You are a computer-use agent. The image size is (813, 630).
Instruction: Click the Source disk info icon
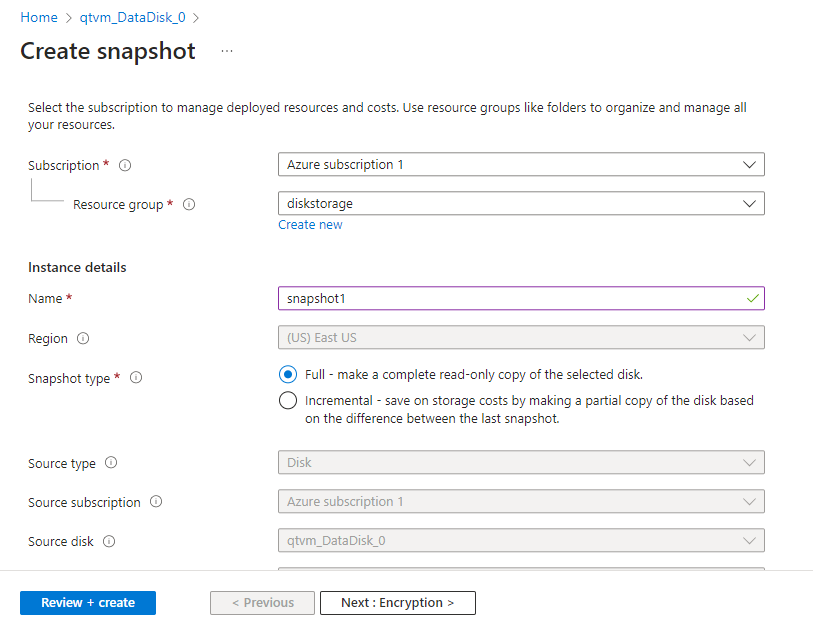[x=109, y=541]
